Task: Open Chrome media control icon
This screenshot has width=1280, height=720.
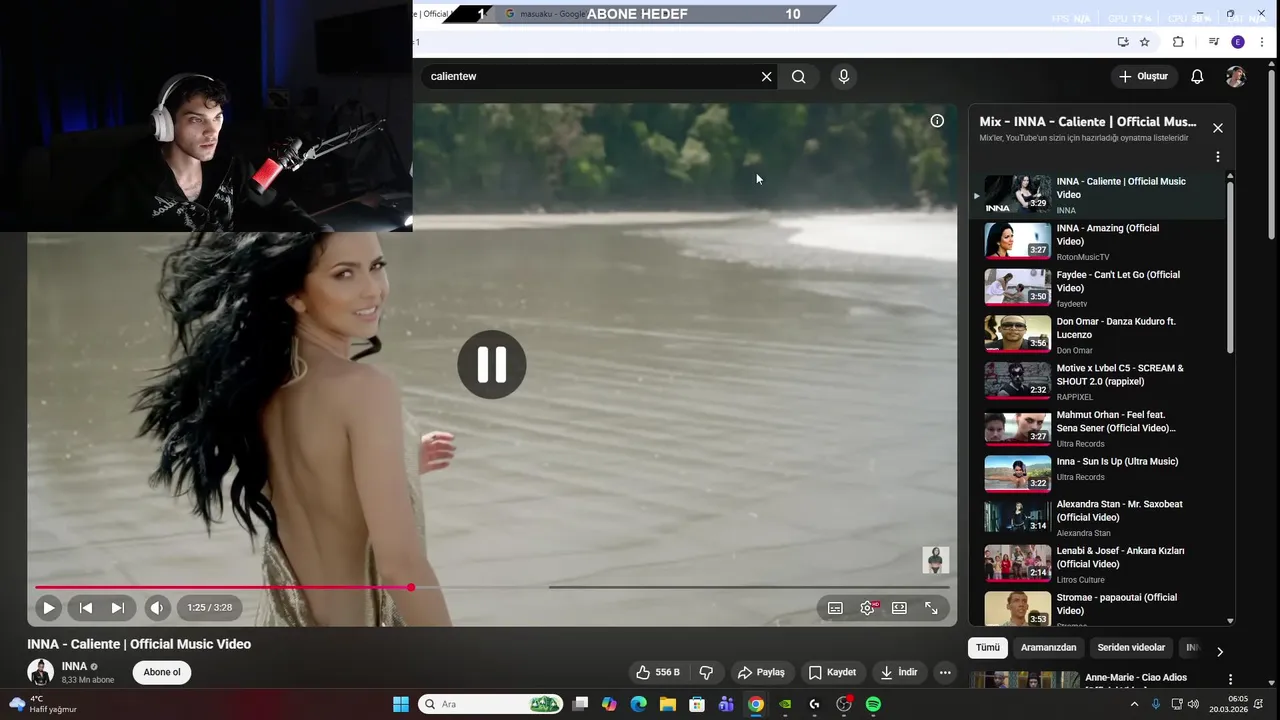Action: click(x=1213, y=42)
